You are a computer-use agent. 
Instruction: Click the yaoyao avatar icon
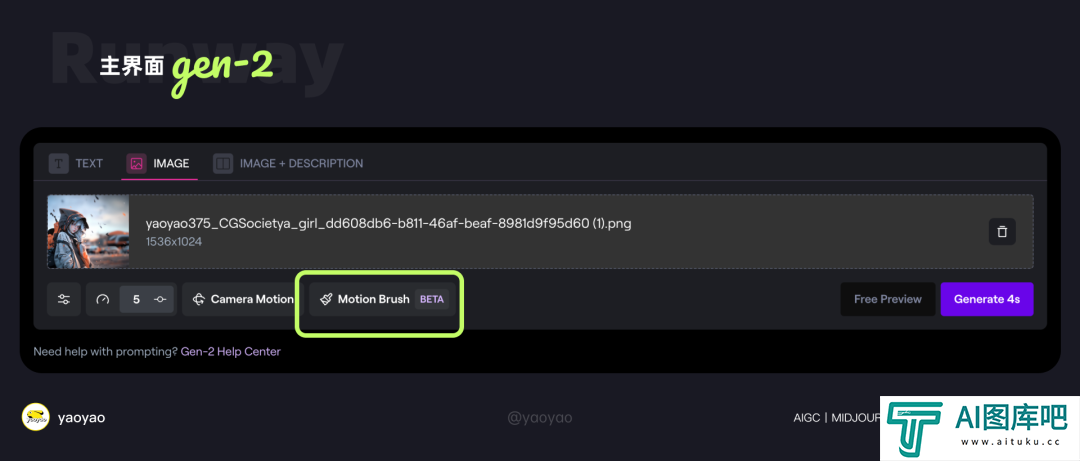[x=36, y=418]
